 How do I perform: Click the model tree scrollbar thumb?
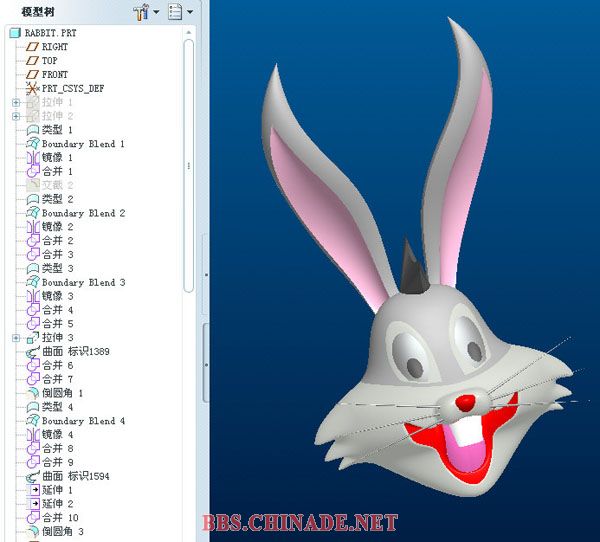(x=189, y=167)
